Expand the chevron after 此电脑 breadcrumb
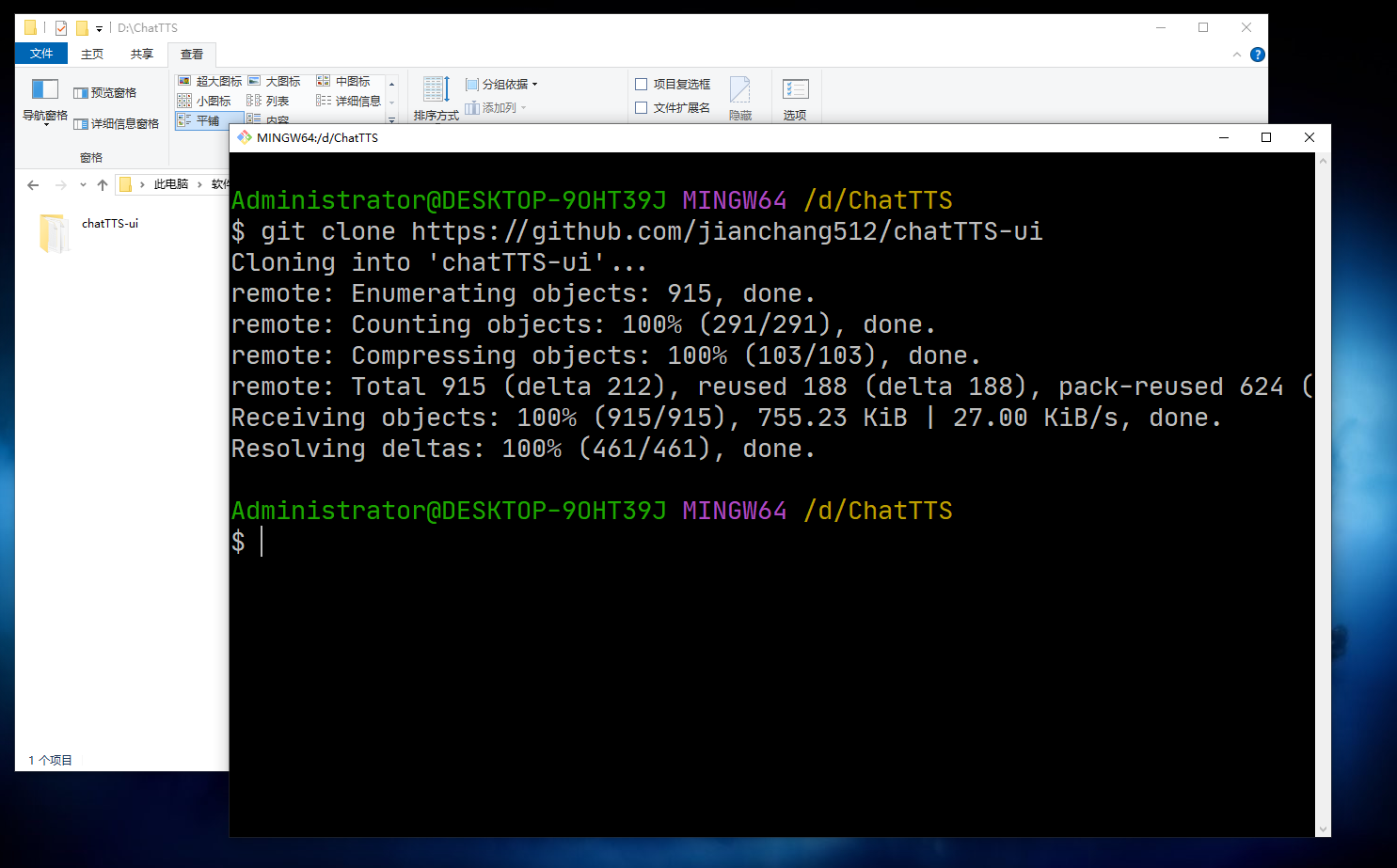 point(199,184)
